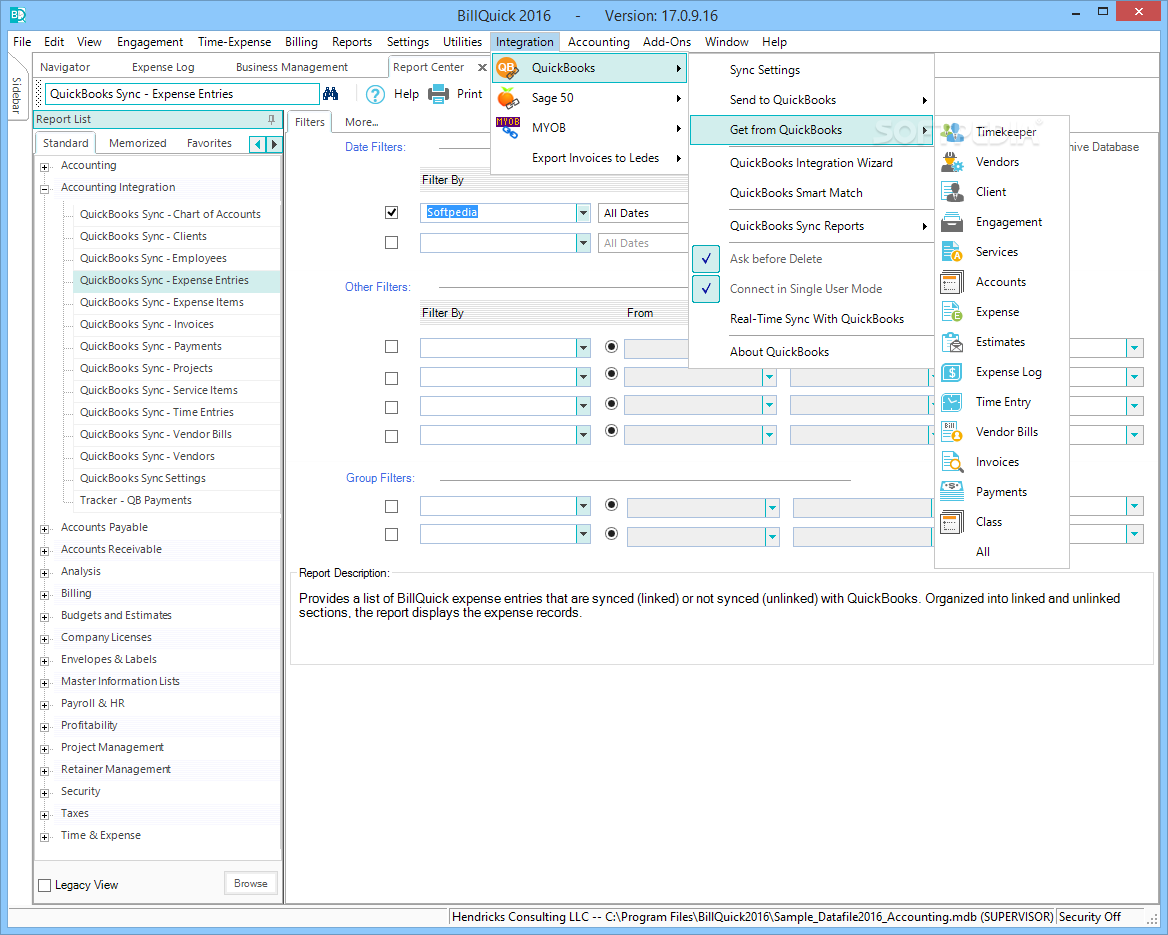Viewport: 1168px width, 935px height.
Task: Uncheck the Softpedia date filter checkbox
Action: (x=392, y=213)
